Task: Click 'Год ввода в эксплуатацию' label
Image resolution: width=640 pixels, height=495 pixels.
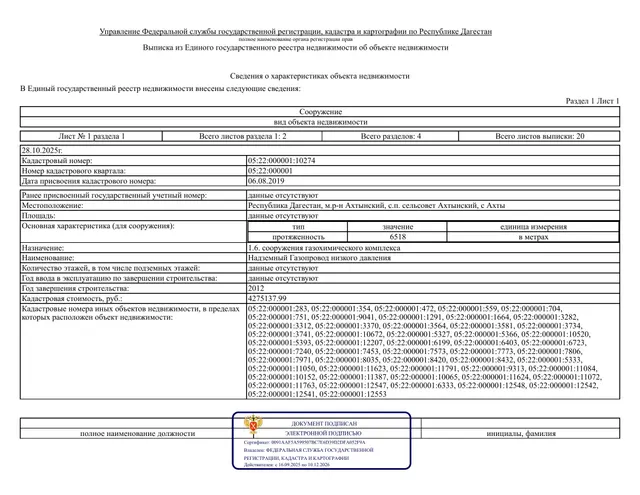Action: point(119,279)
